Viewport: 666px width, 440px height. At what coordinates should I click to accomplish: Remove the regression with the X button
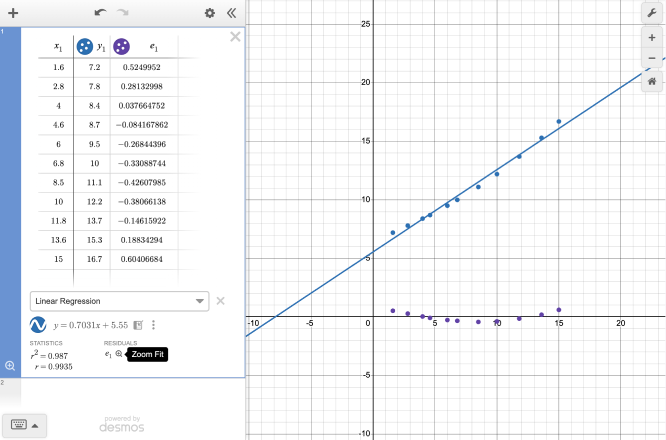221,300
